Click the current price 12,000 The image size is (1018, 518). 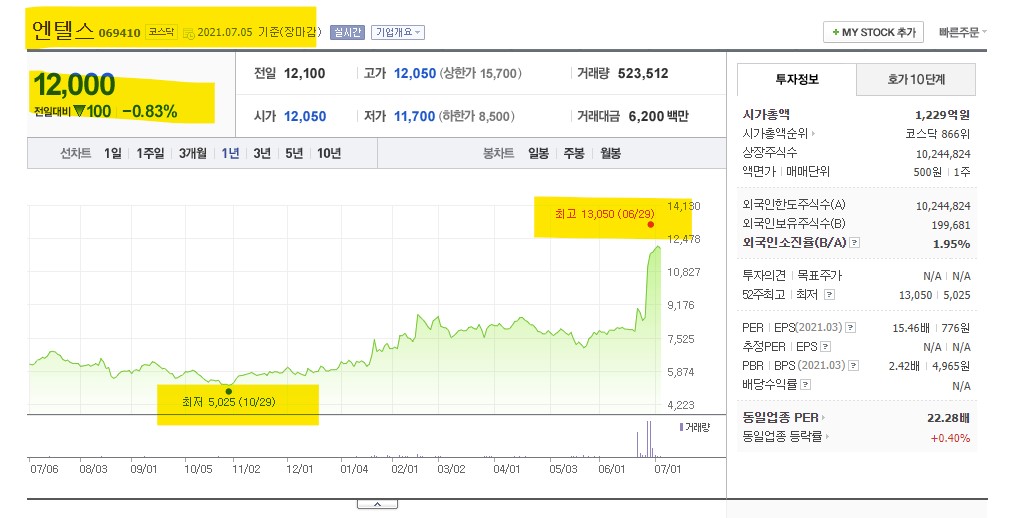click(74, 85)
